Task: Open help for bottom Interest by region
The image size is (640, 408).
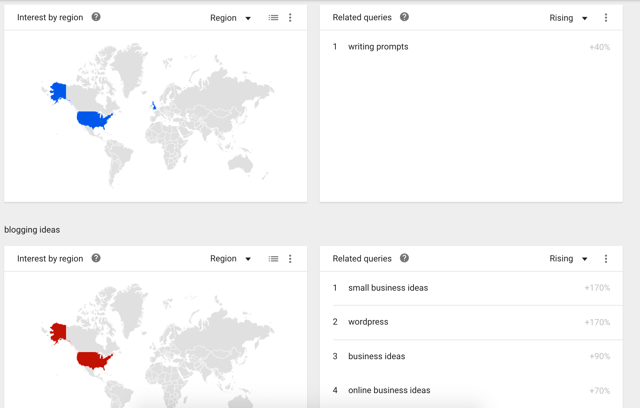Action: tap(96, 258)
